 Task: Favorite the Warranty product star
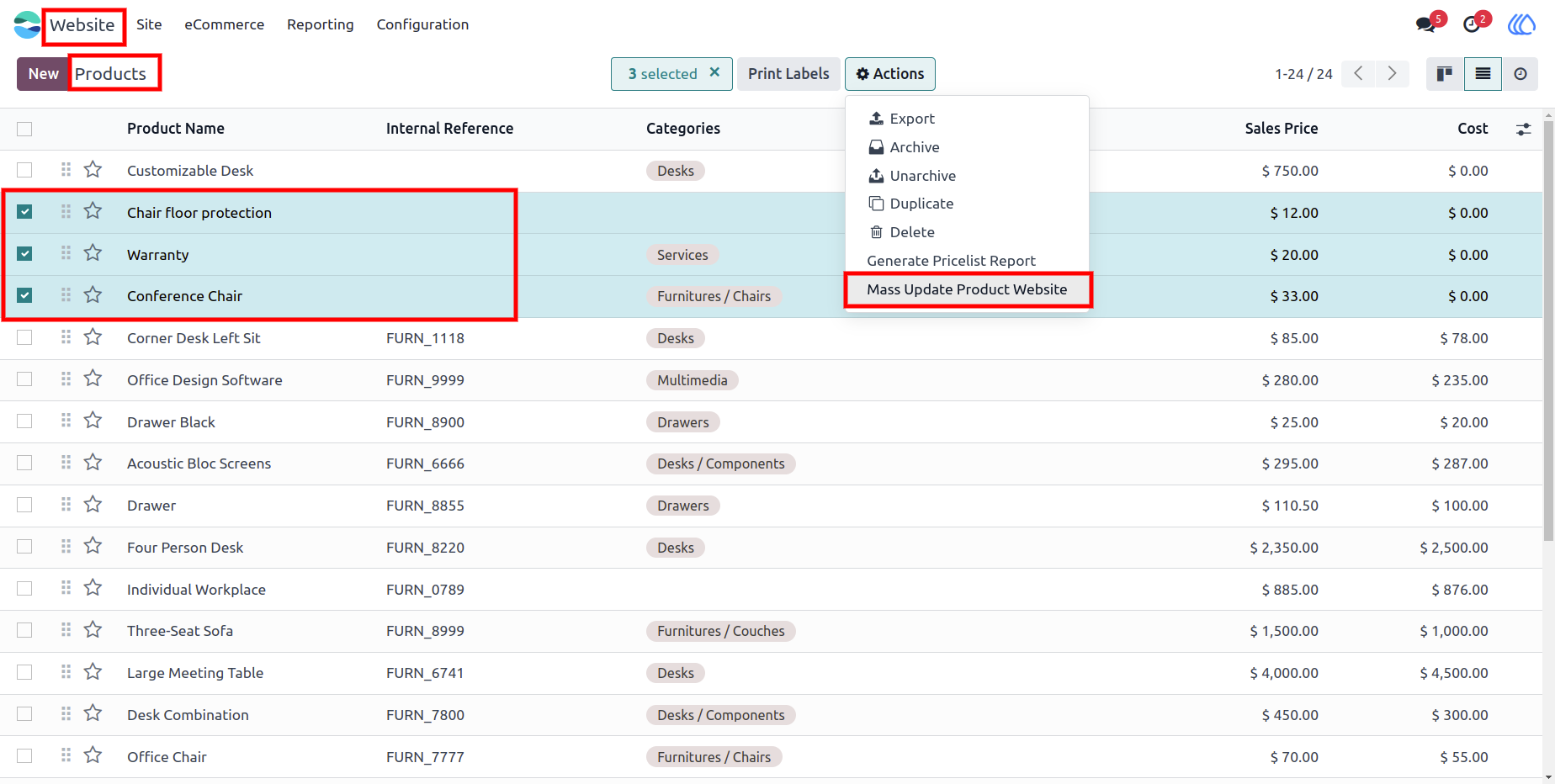[x=93, y=253]
